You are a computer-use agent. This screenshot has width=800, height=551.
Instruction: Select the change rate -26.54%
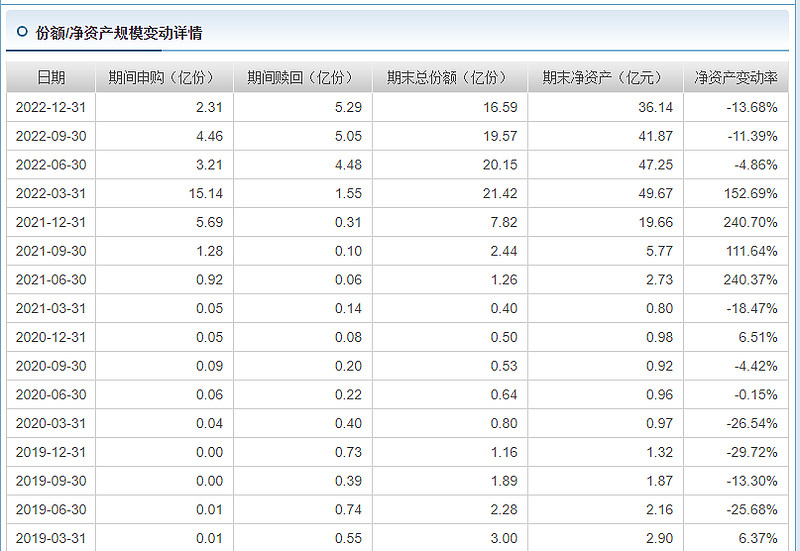752,423
